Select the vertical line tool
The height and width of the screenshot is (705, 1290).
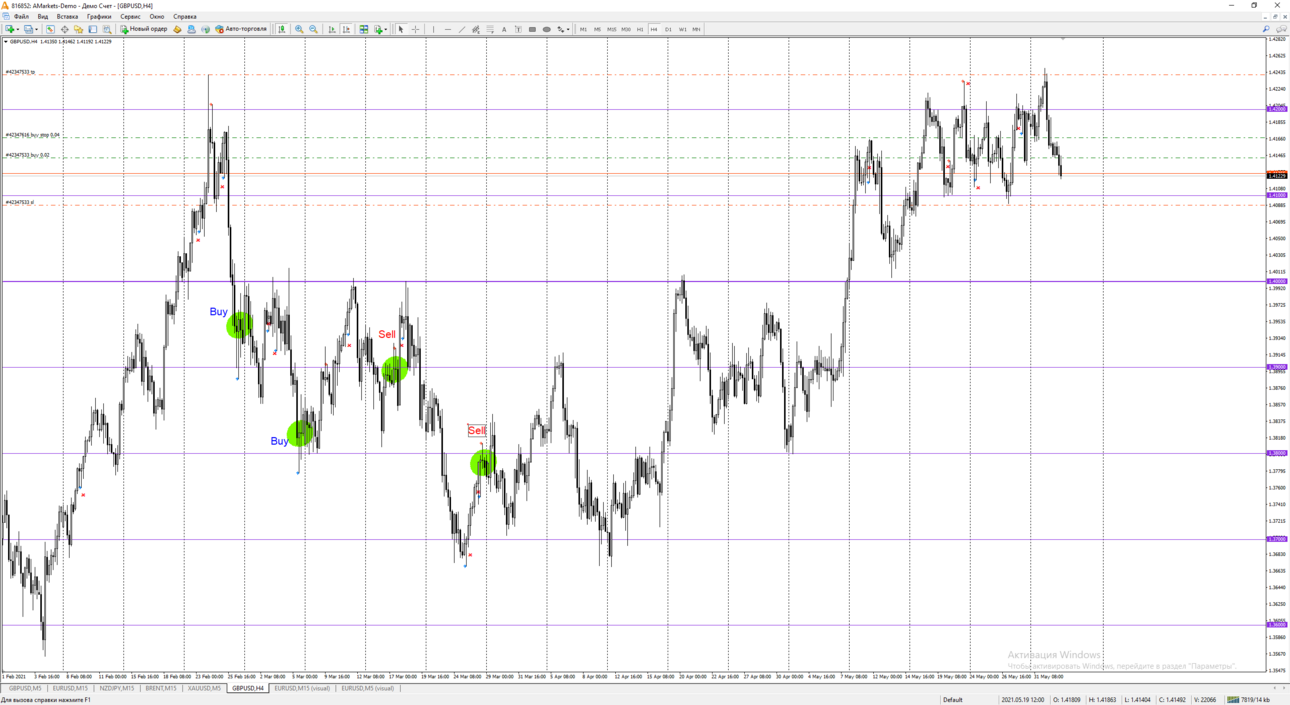[x=433, y=29]
